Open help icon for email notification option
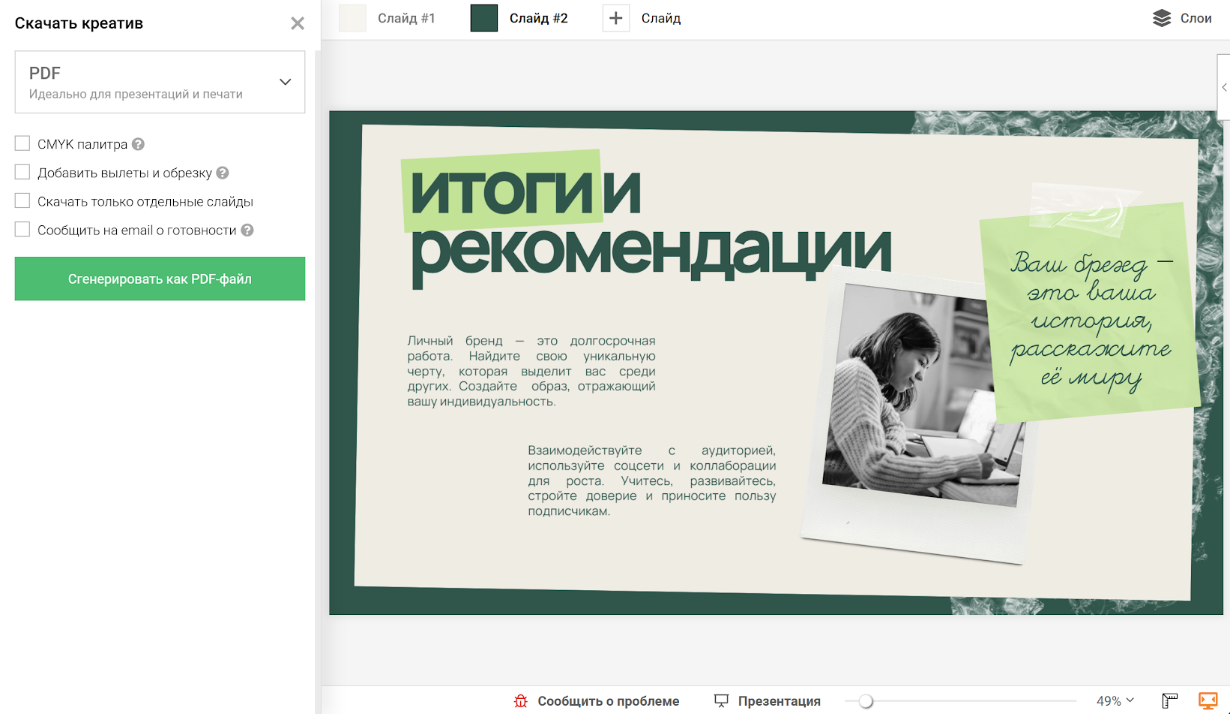The image size is (1230, 714). tap(247, 230)
